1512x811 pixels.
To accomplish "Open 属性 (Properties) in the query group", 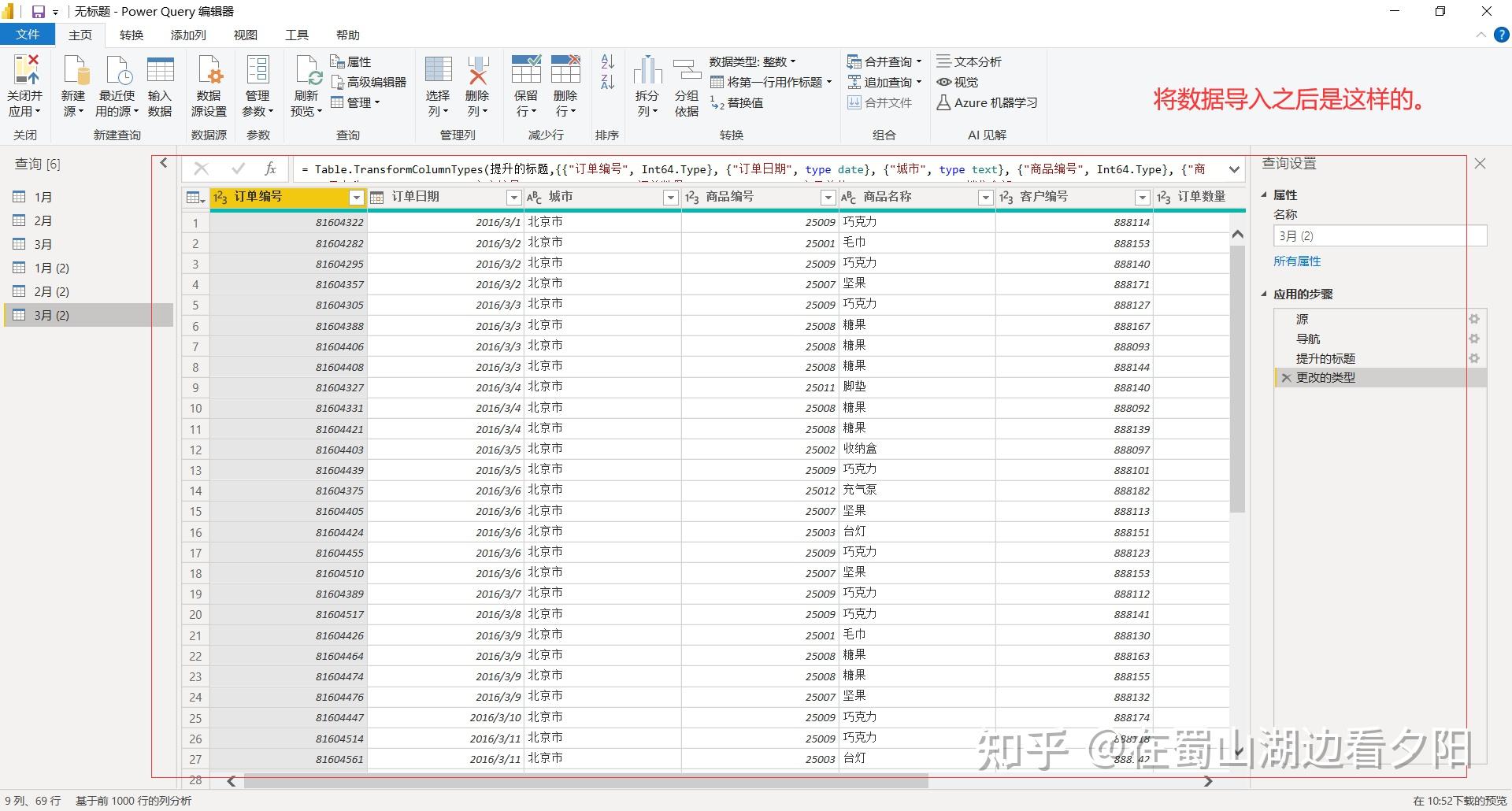I will click(x=351, y=61).
